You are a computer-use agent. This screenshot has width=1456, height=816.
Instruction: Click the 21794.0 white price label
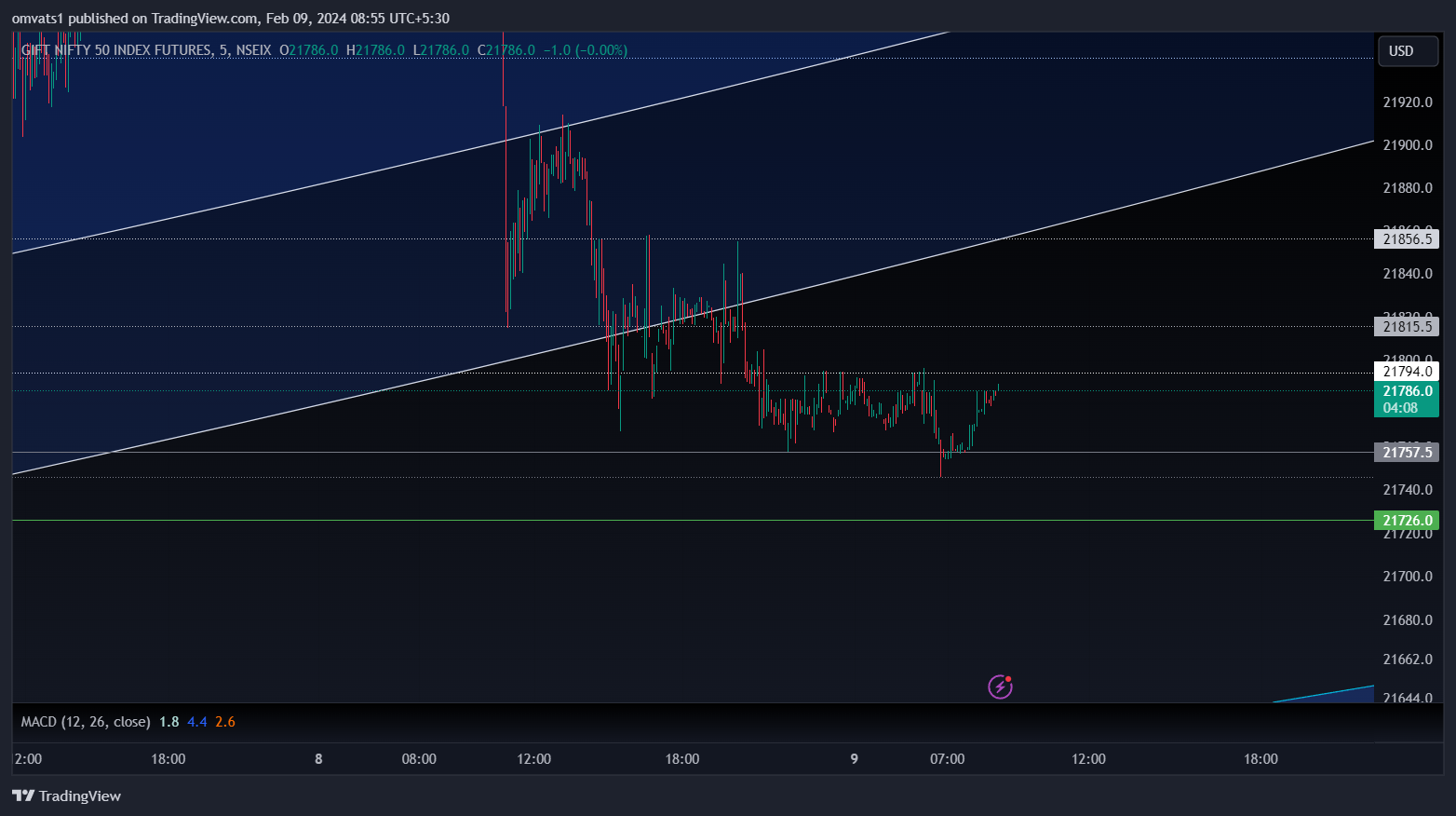point(1407,372)
